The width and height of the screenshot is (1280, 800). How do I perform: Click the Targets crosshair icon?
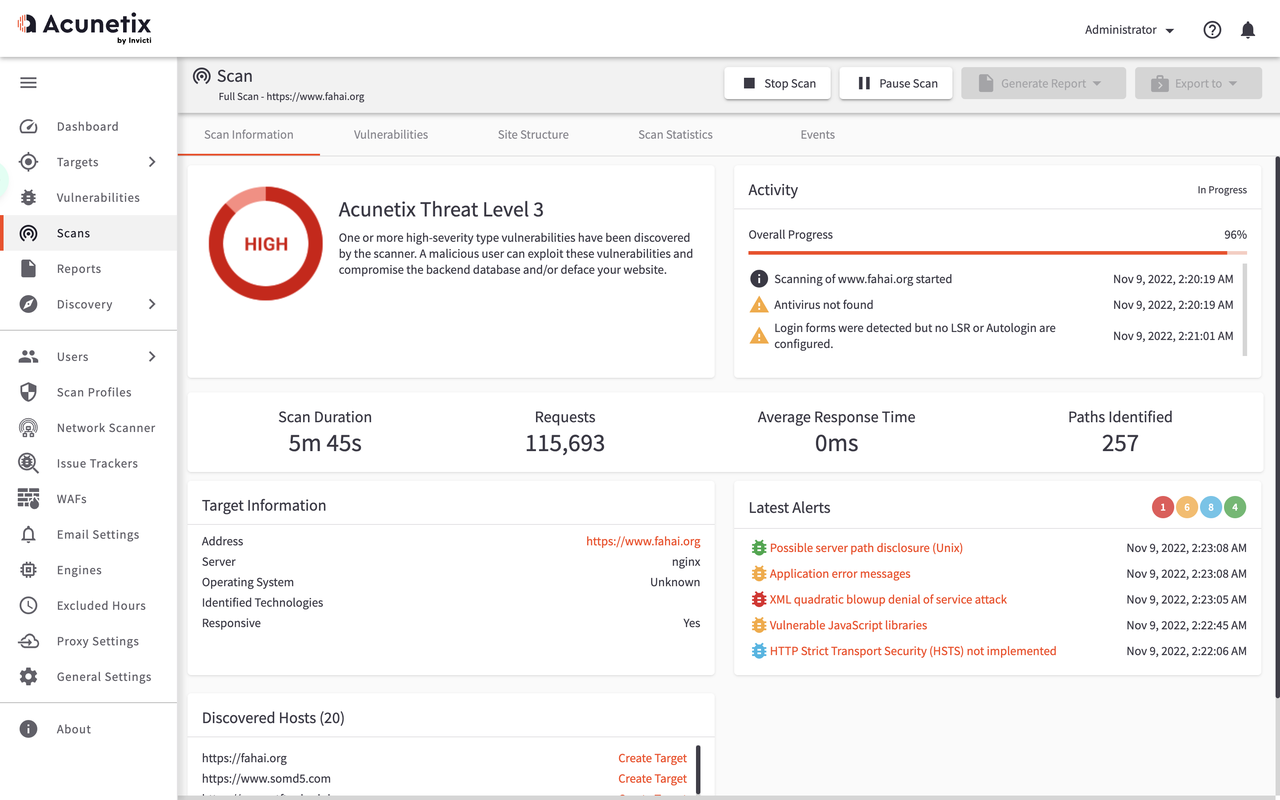(x=28, y=162)
